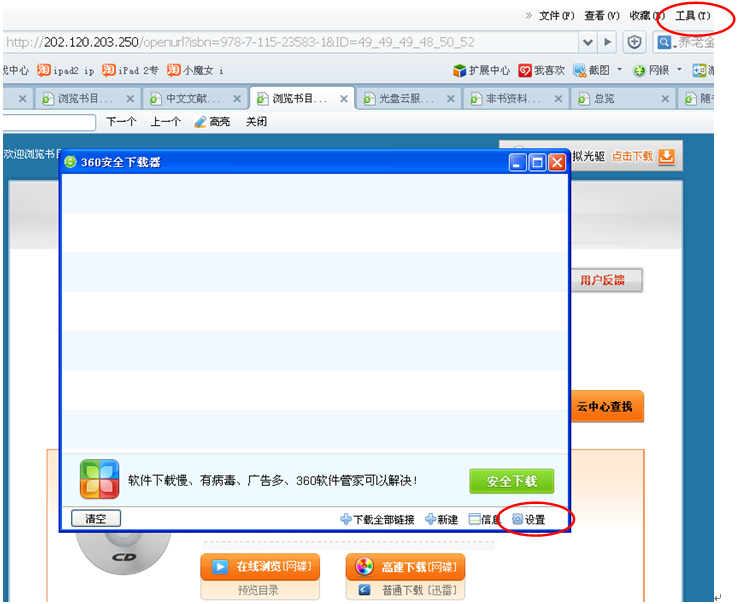This screenshot has height=604, width=737.
Task: Click the 360软件管家 colorful icon
Action: [x=99, y=479]
